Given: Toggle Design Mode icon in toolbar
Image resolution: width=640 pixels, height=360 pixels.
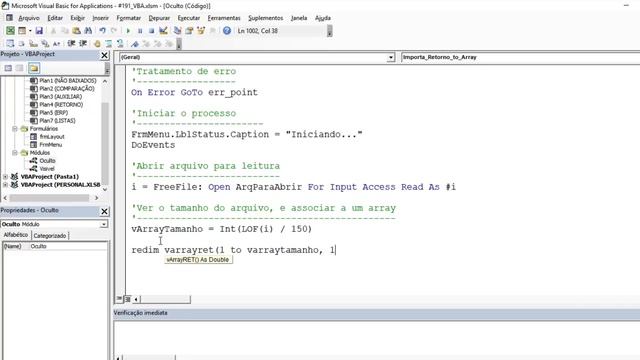Looking at the screenshot, I should click(x=163, y=31).
